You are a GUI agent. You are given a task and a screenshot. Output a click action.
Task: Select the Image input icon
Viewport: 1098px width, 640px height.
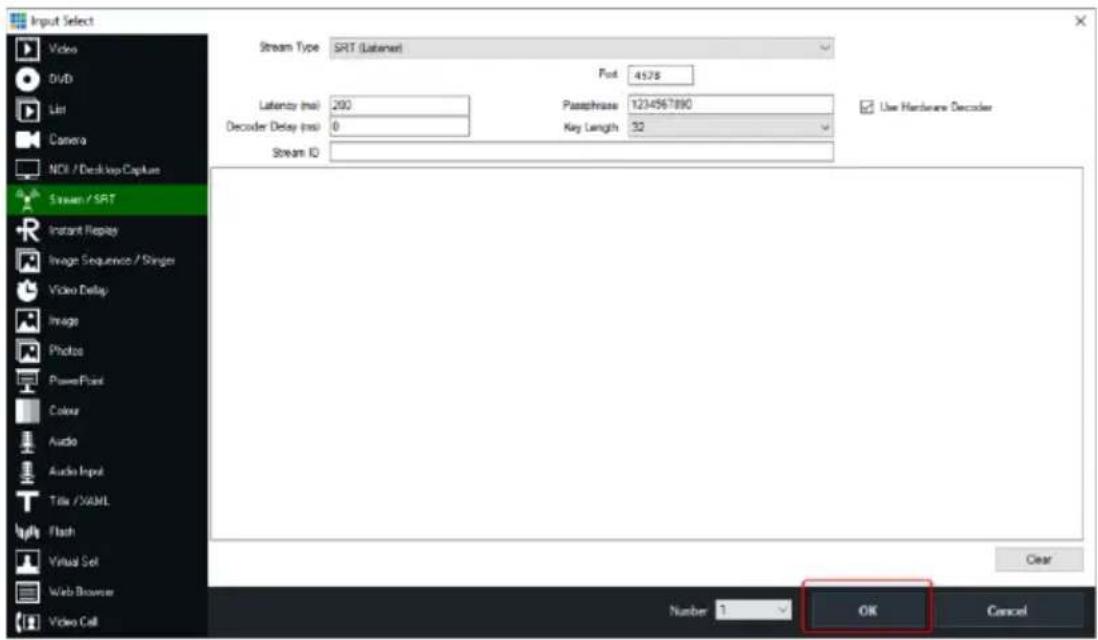(x=27, y=321)
